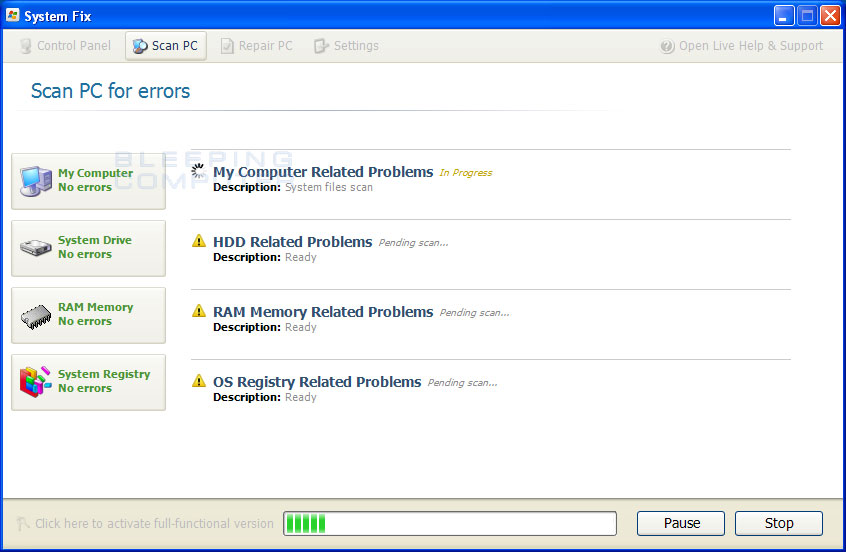Click the key icon beside activate link
This screenshot has width=846, height=552.
click(x=23, y=523)
